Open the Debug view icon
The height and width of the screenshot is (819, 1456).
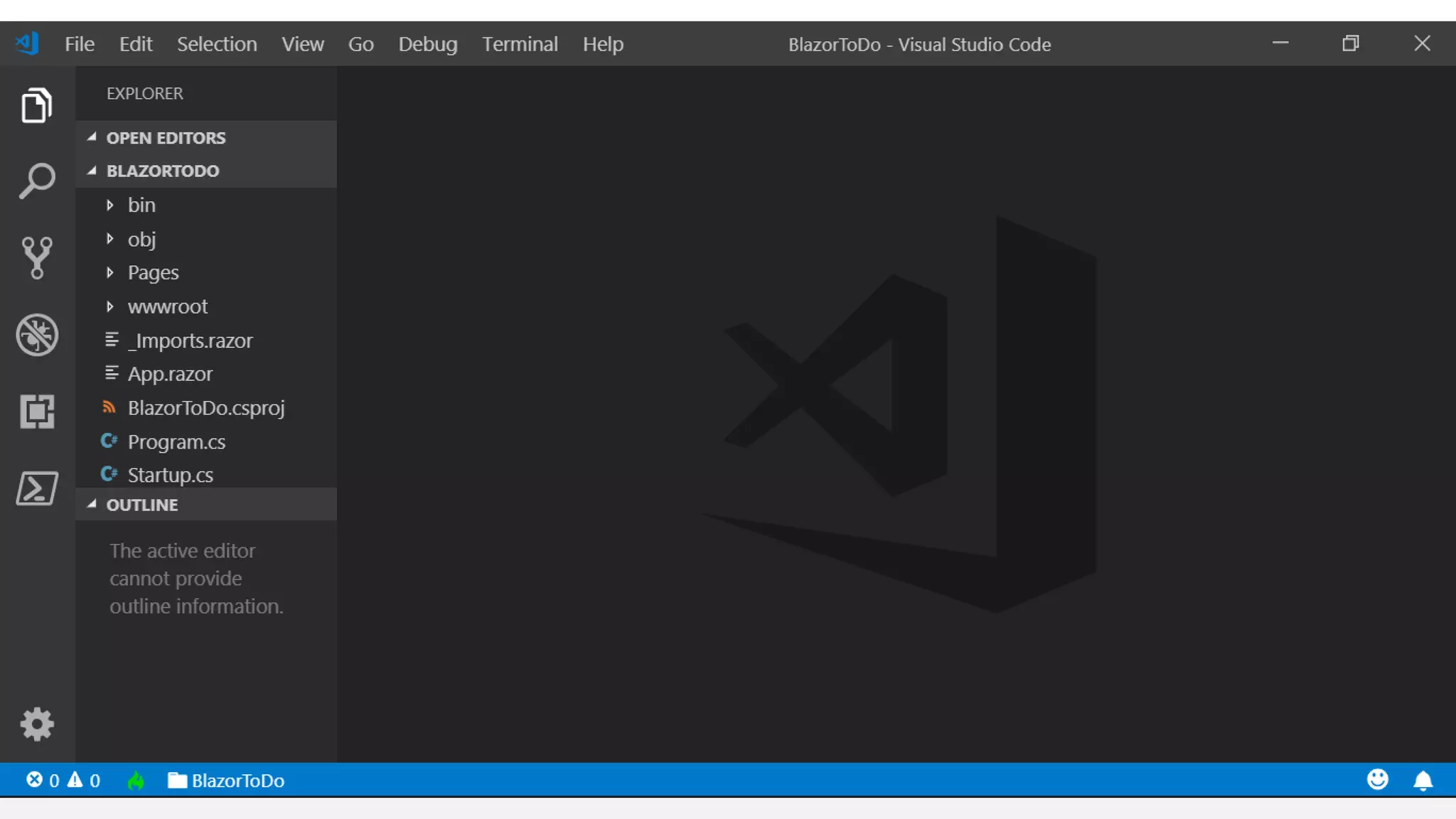pyautogui.click(x=37, y=335)
